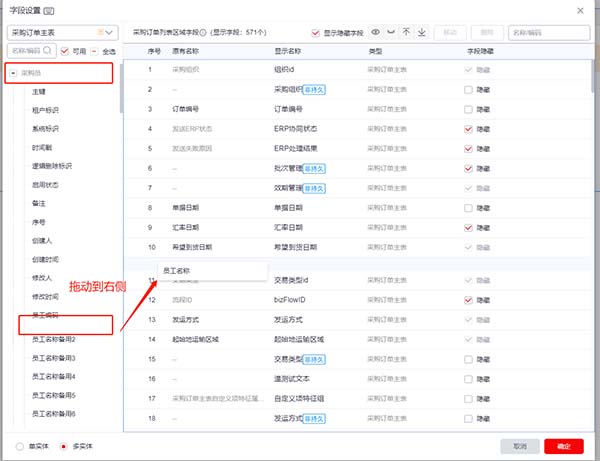This screenshot has height=461, width=600.
Task: Click the 确定 confirm button
Action: (x=563, y=446)
